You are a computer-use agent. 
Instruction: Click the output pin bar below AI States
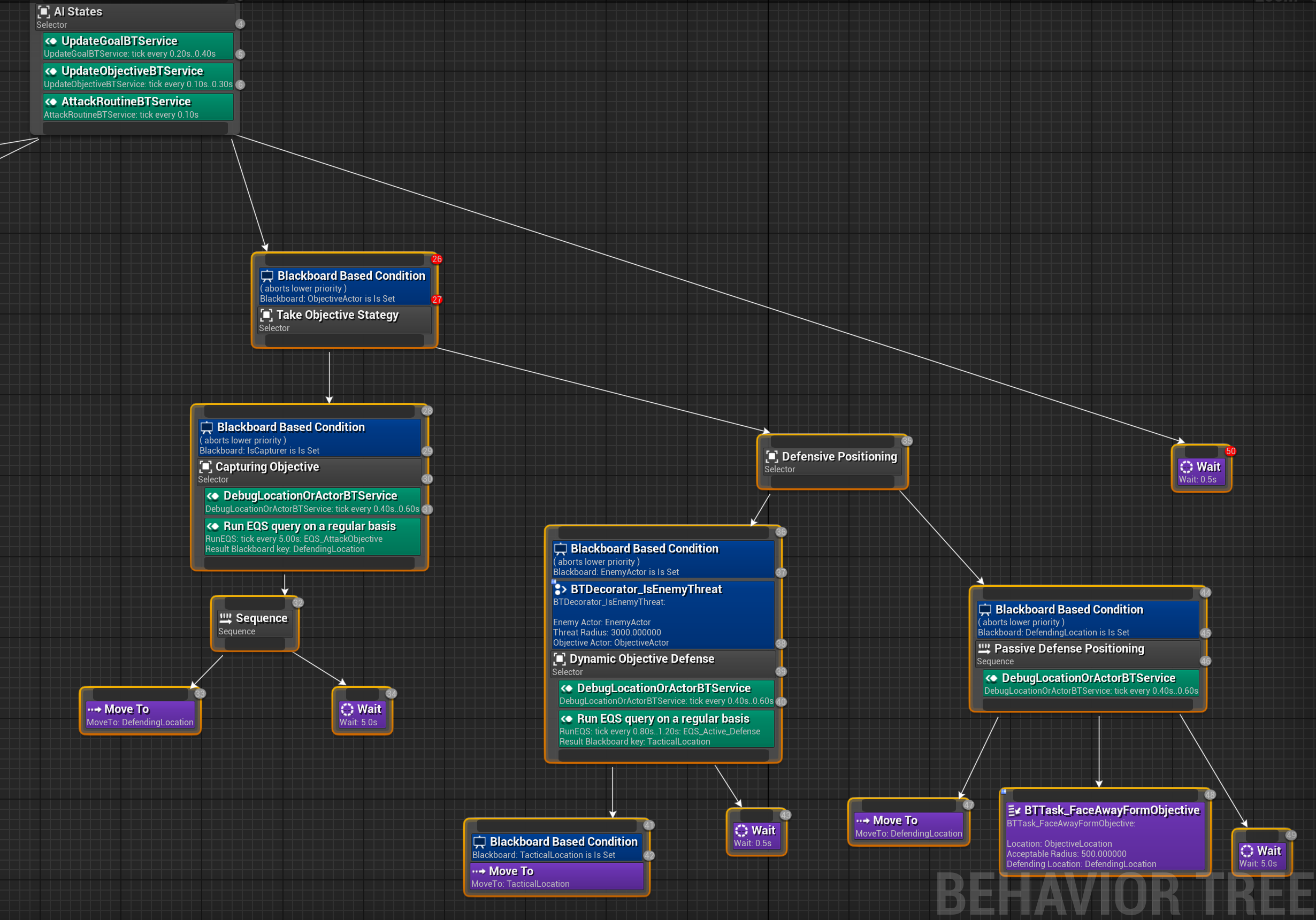click(x=135, y=129)
